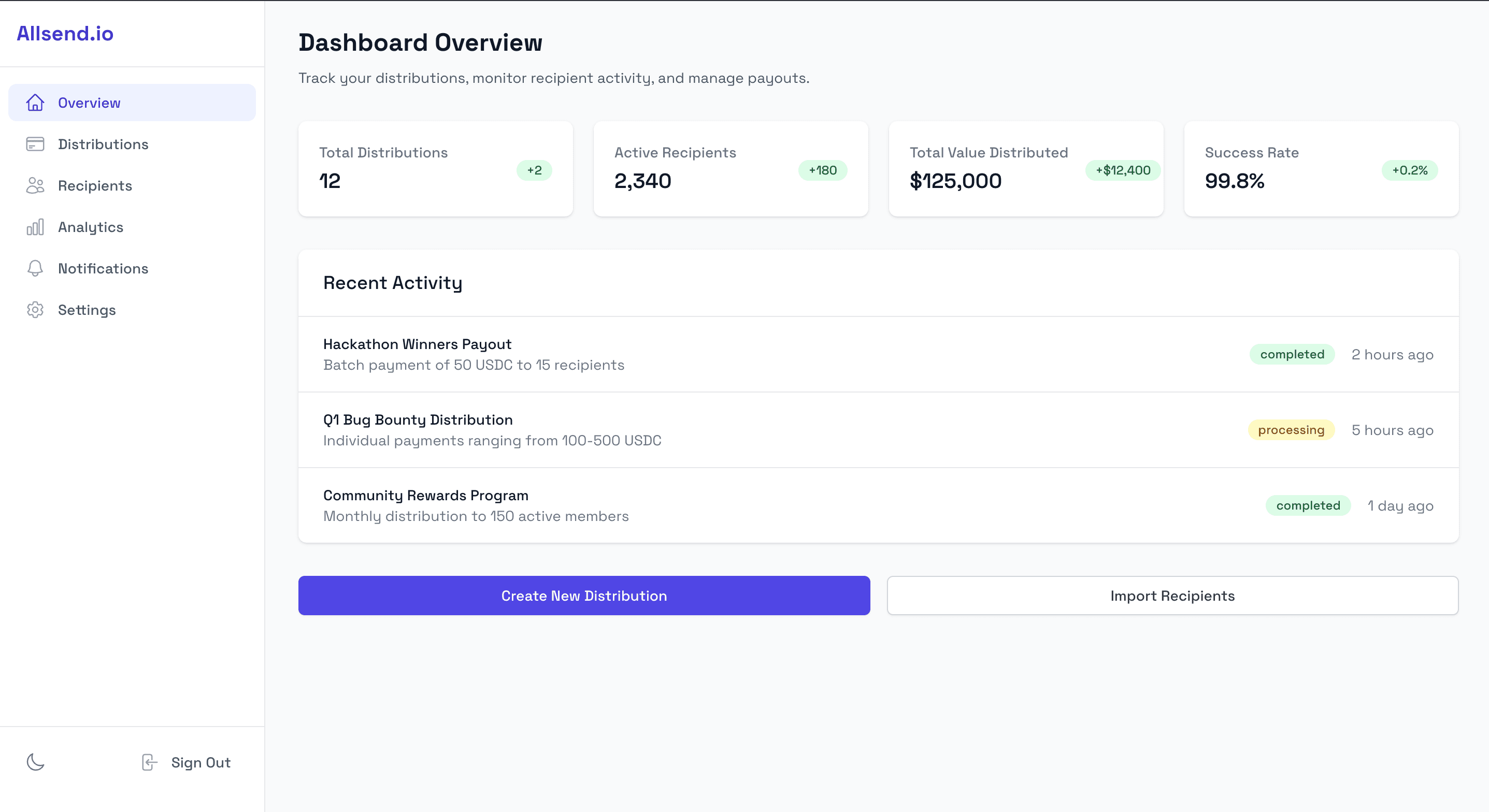
Task: Expand the Total Distributions stat card
Action: tap(435, 169)
